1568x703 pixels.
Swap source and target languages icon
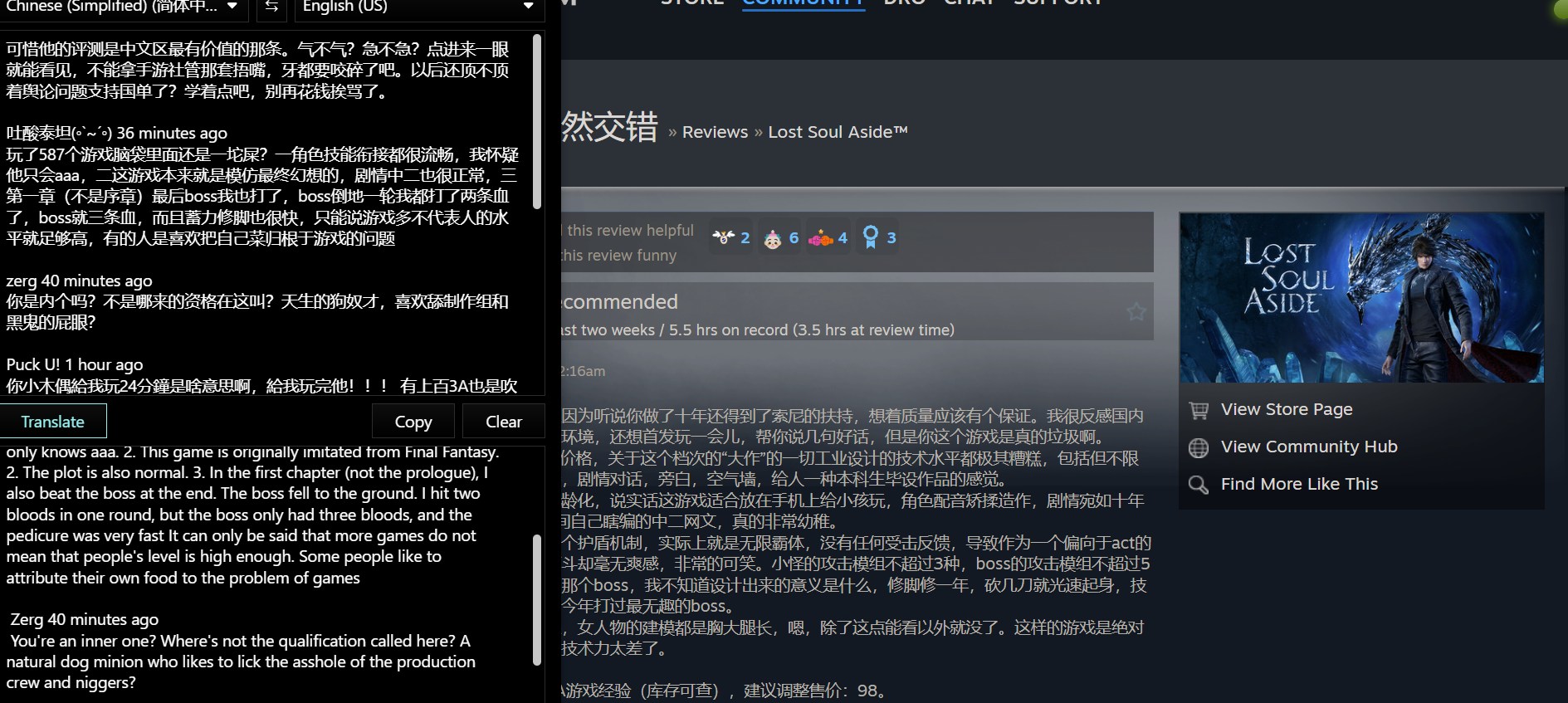point(271,7)
